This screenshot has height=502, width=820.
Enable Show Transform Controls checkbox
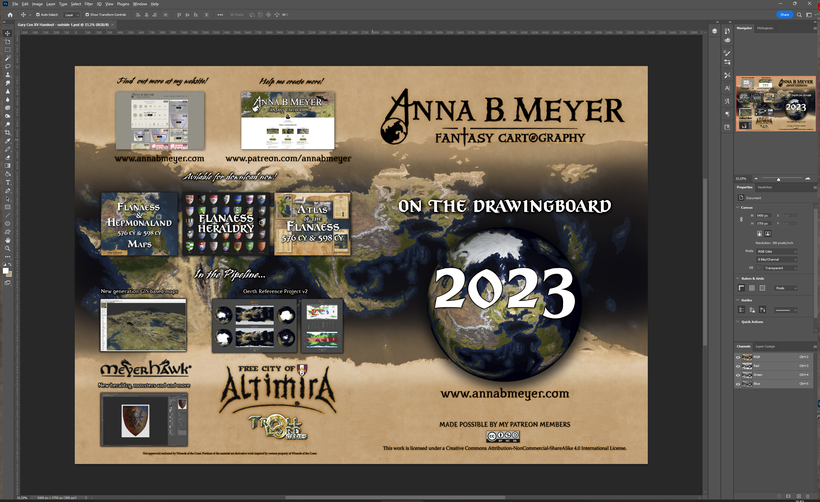87,15
